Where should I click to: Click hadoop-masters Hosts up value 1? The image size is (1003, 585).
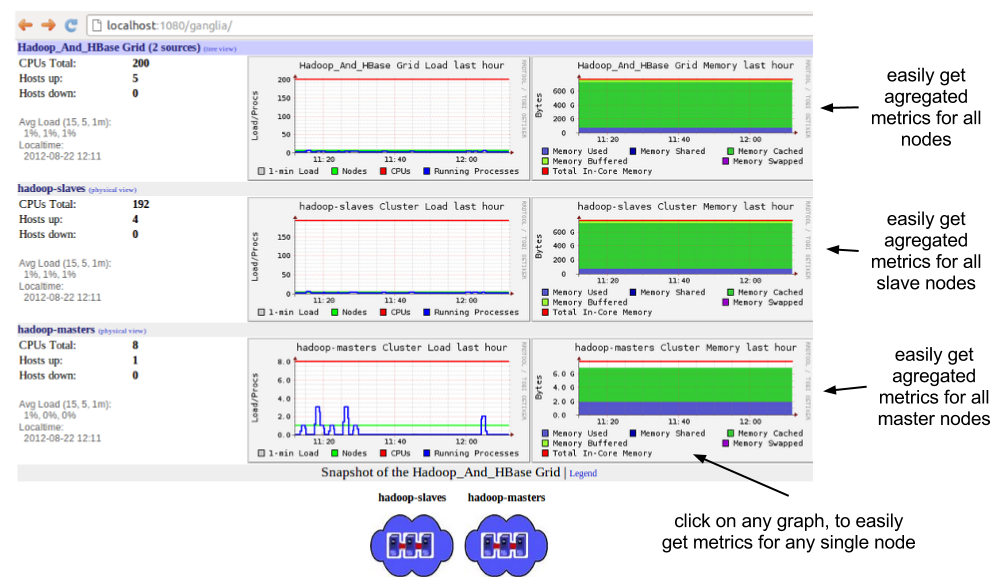click(x=135, y=360)
